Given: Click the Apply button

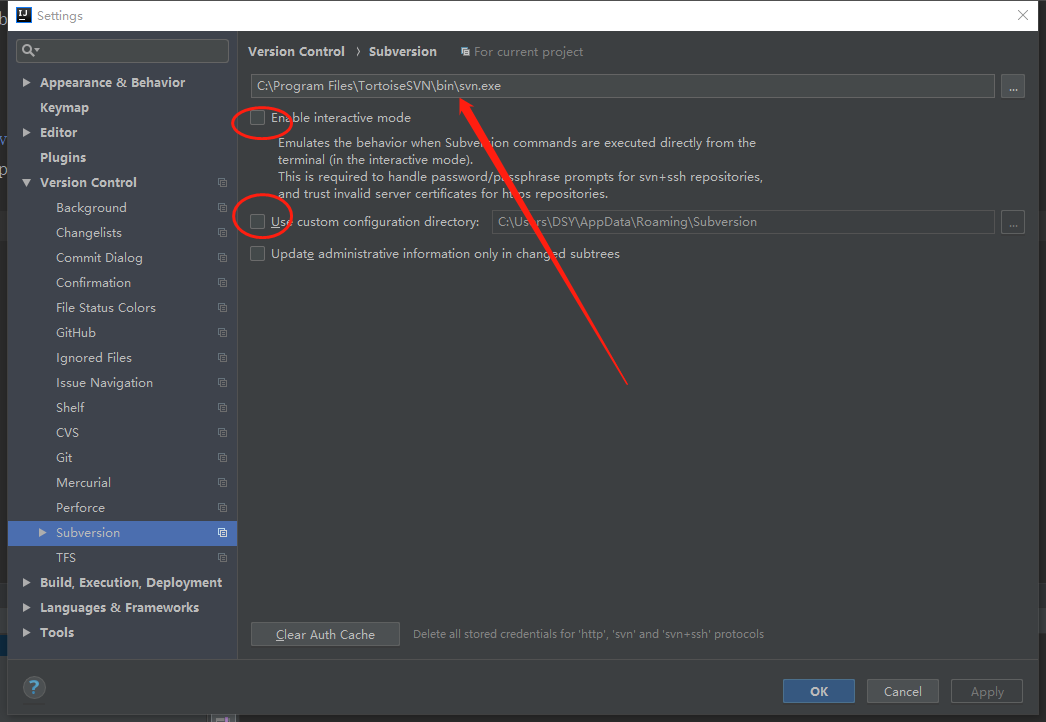Looking at the screenshot, I should click(x=987, y=691).
